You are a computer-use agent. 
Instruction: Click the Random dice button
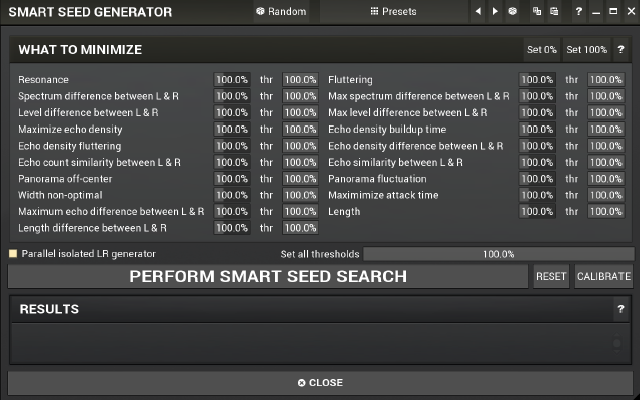[280, 12]
